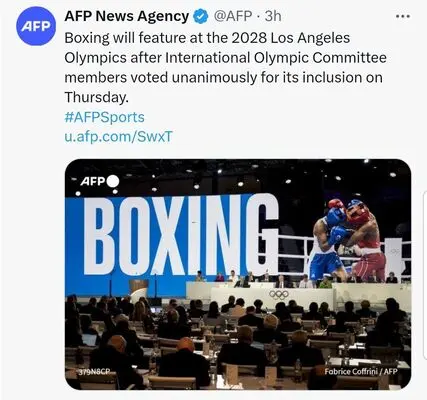Open the AFP News Agency display name

127,16
